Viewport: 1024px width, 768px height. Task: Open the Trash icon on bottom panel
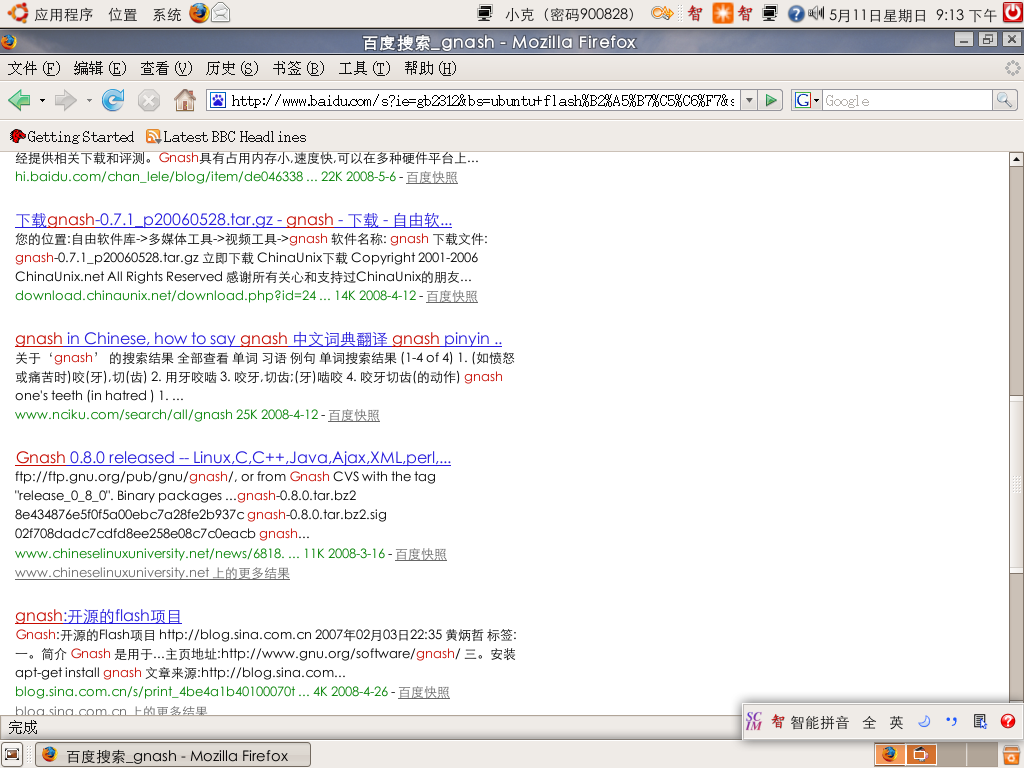point(1011,755)
